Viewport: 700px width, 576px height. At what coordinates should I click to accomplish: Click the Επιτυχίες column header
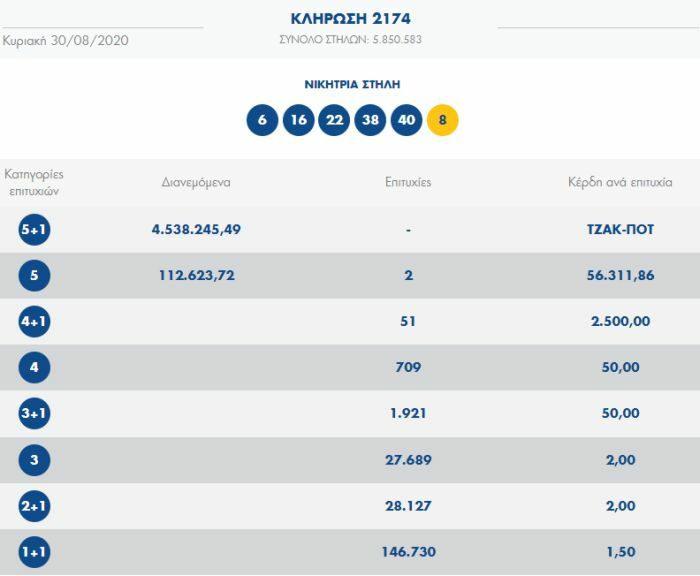click(x=408, y=183)
